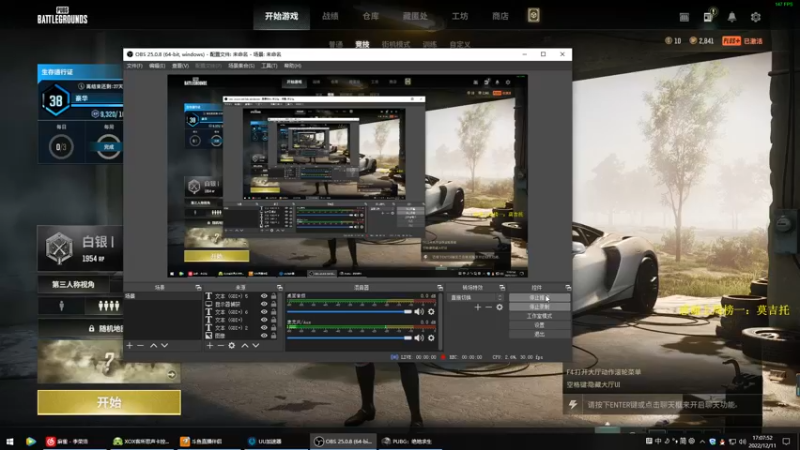Pop out the Scenes dock panel
This screenshot has height=450, width=800.
coord(198,288)
